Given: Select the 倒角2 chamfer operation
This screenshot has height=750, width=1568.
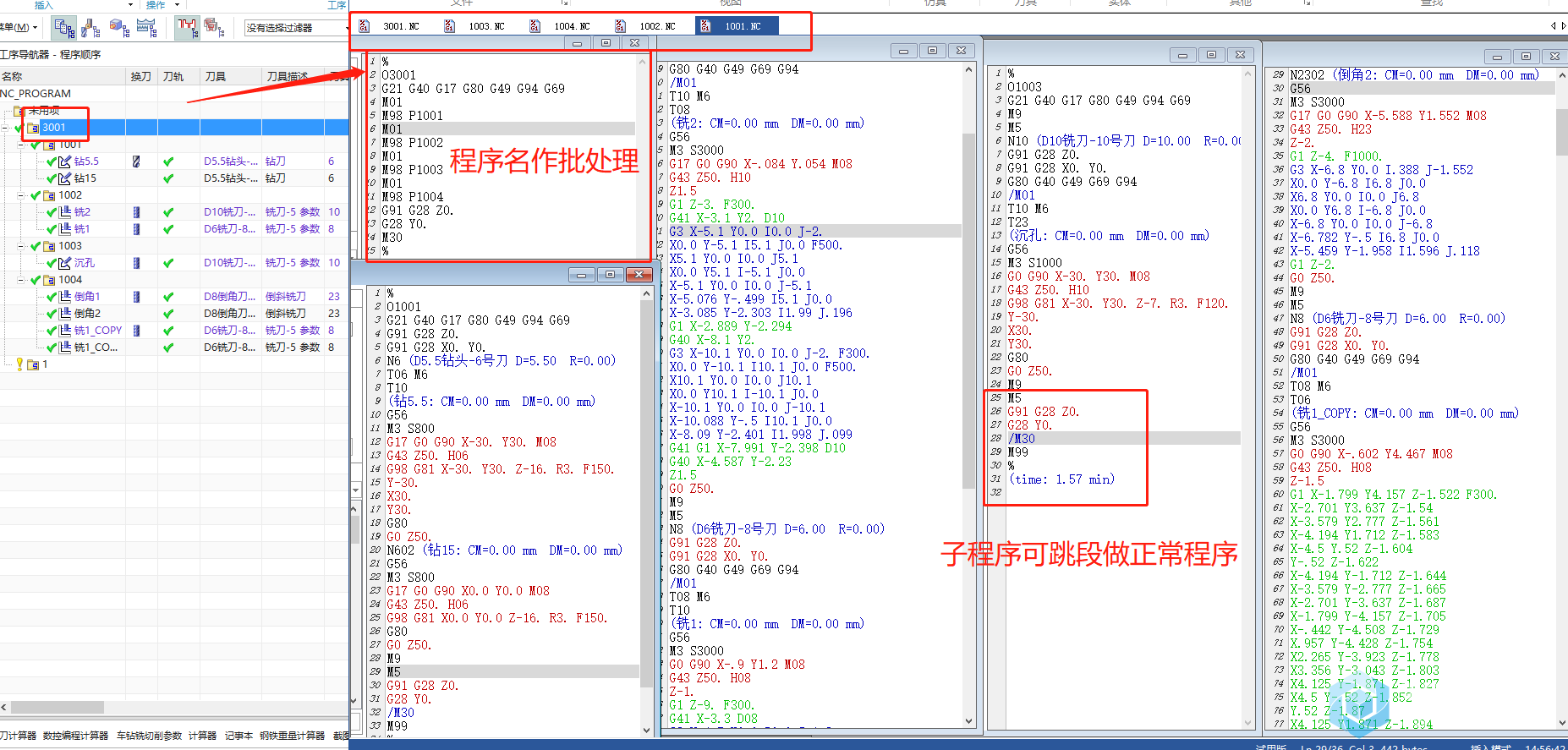Looking at the screenshot, I should point(87,314).
